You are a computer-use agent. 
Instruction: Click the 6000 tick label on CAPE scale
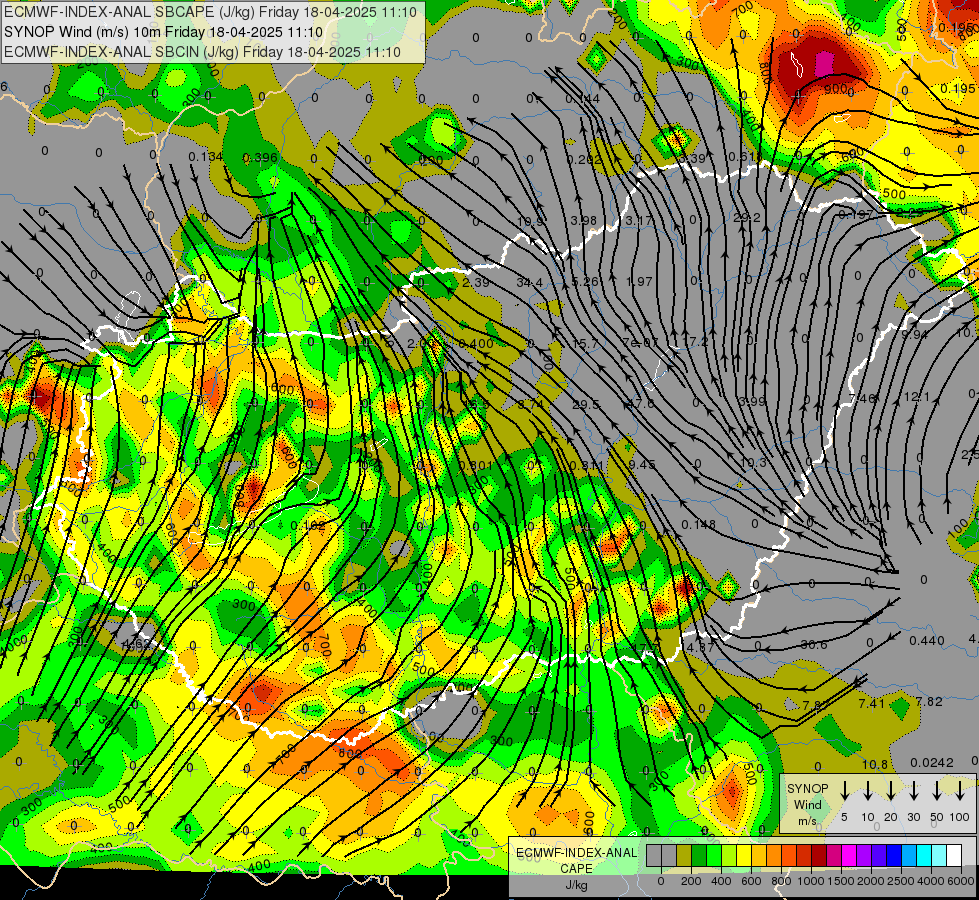click(x=961, y=881)
